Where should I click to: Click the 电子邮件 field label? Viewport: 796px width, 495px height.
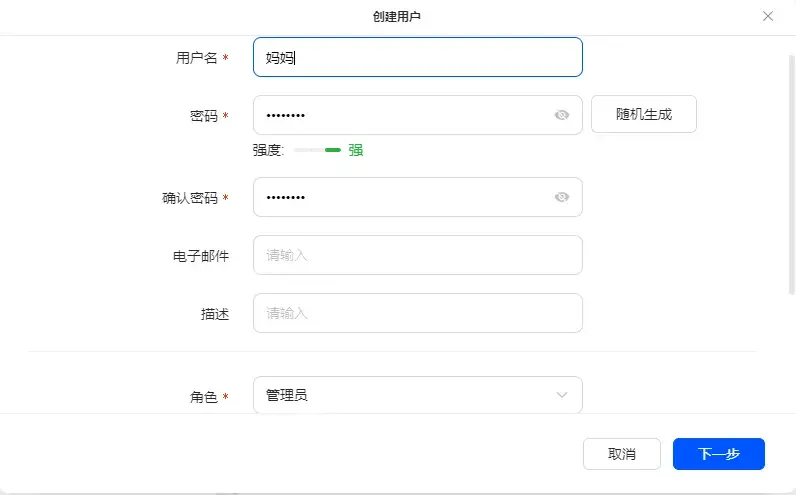point(201,256)
